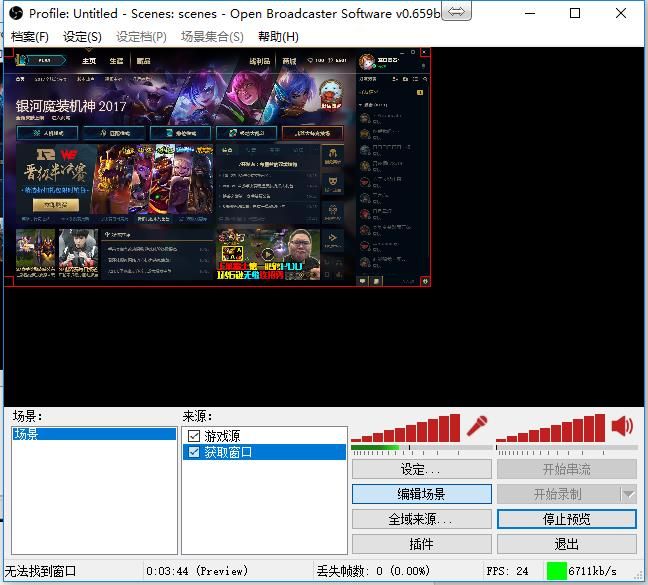Open the 档案(F) menu
The image size is (648, 585).
(x=30, y=37)
